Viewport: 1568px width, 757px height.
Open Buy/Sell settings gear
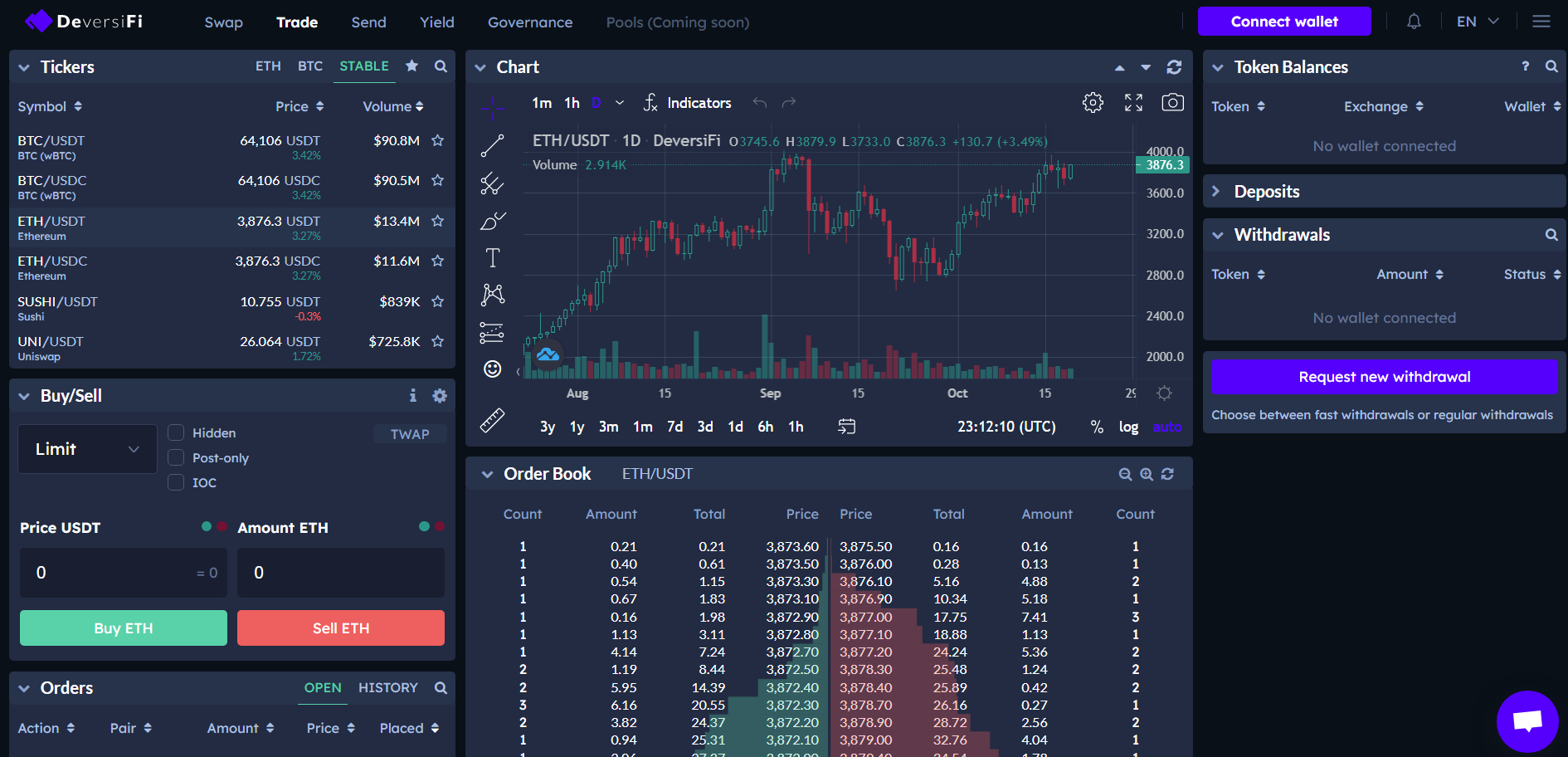point(440,396)
